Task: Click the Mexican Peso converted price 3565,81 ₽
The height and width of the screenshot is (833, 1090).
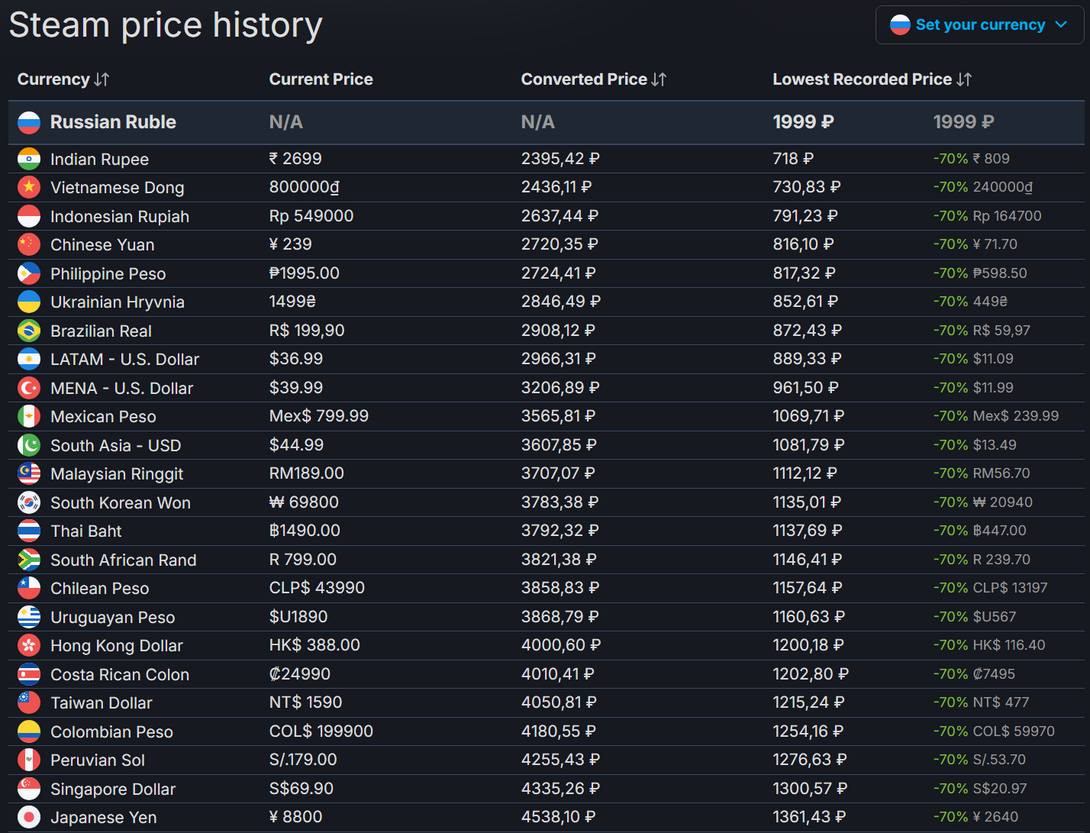Action: 560,416
